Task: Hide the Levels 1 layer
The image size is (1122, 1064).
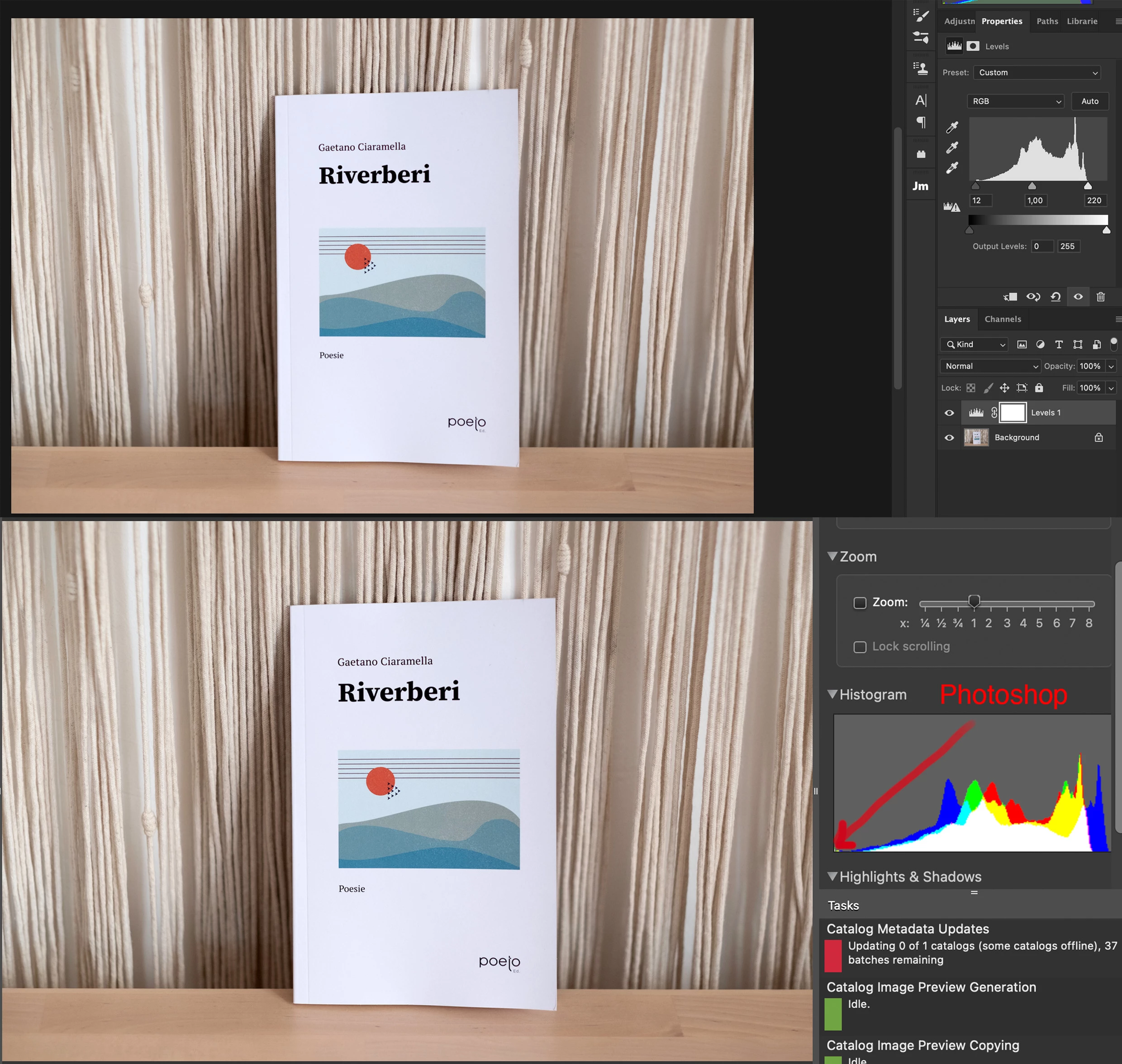Action: 949,413
